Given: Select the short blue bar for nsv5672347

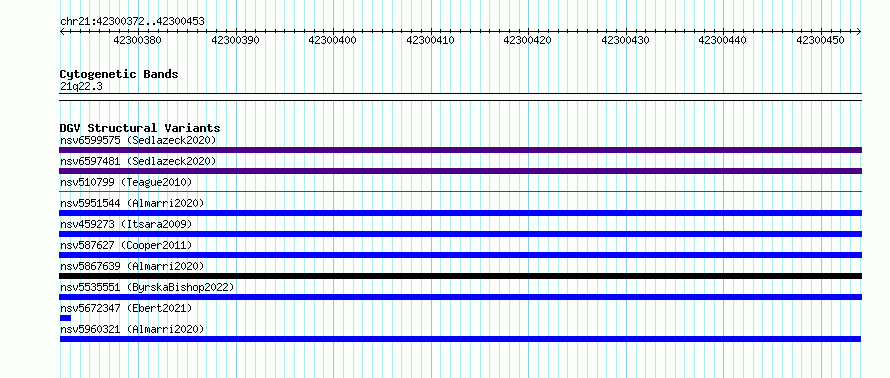Looking at the screenshot, I should tap(65, 318).
